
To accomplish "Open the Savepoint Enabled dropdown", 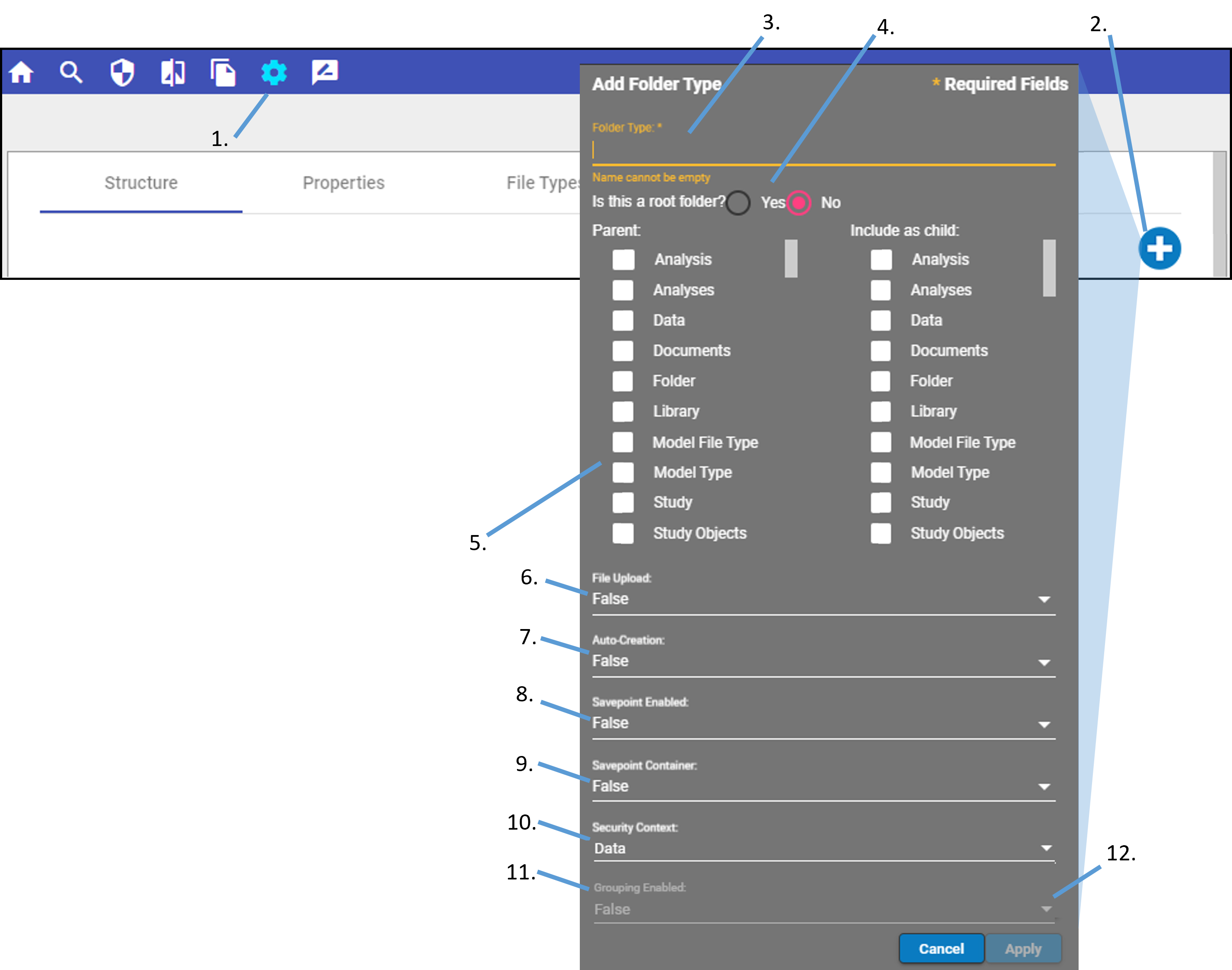I will tap(823, 723).
